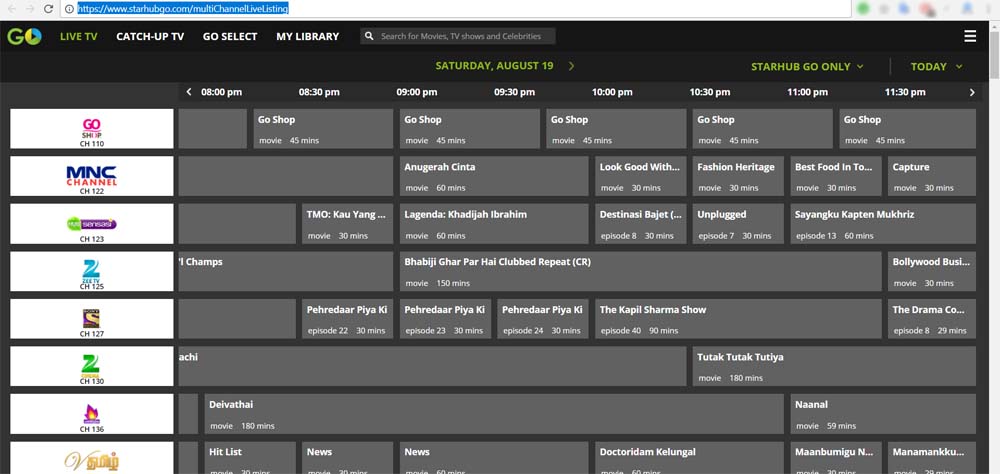This screenshot has height=474, width=1000.
Task: Open the hamburger menu icon
Action: pos(970,36)
